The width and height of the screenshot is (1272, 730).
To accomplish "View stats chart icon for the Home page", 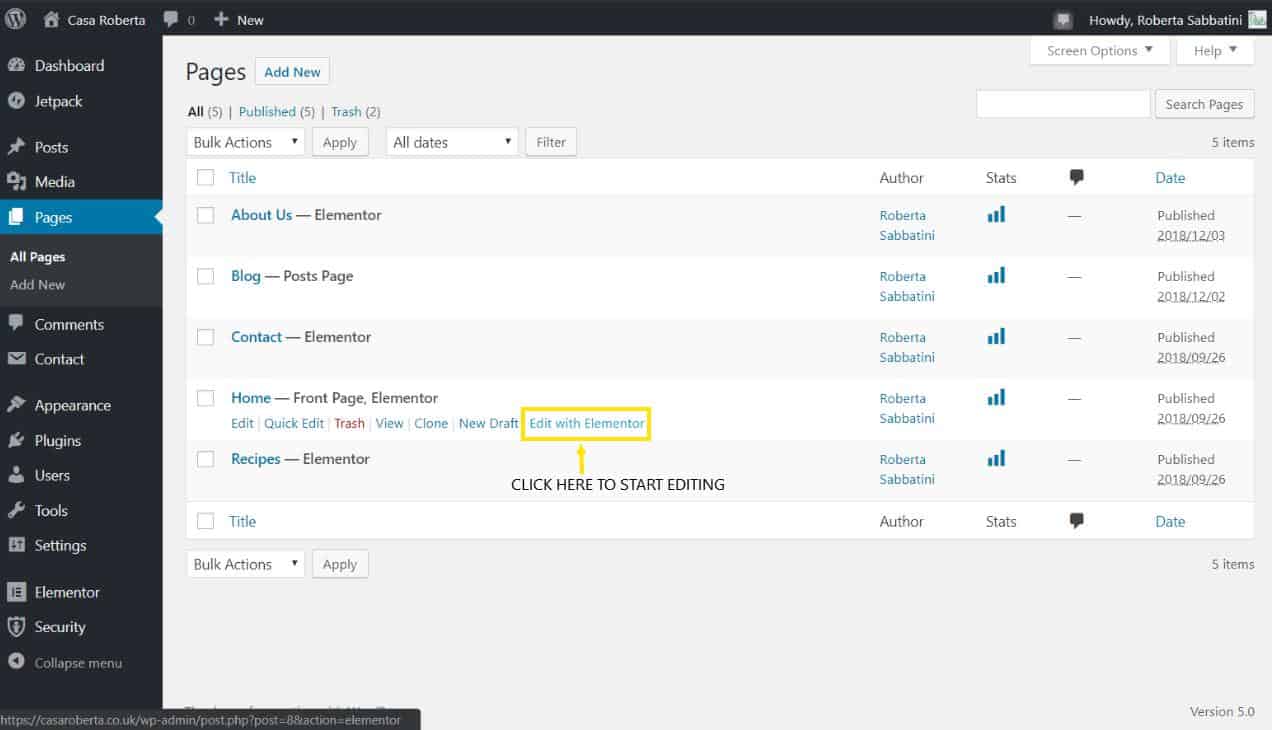I will [996, 397].
